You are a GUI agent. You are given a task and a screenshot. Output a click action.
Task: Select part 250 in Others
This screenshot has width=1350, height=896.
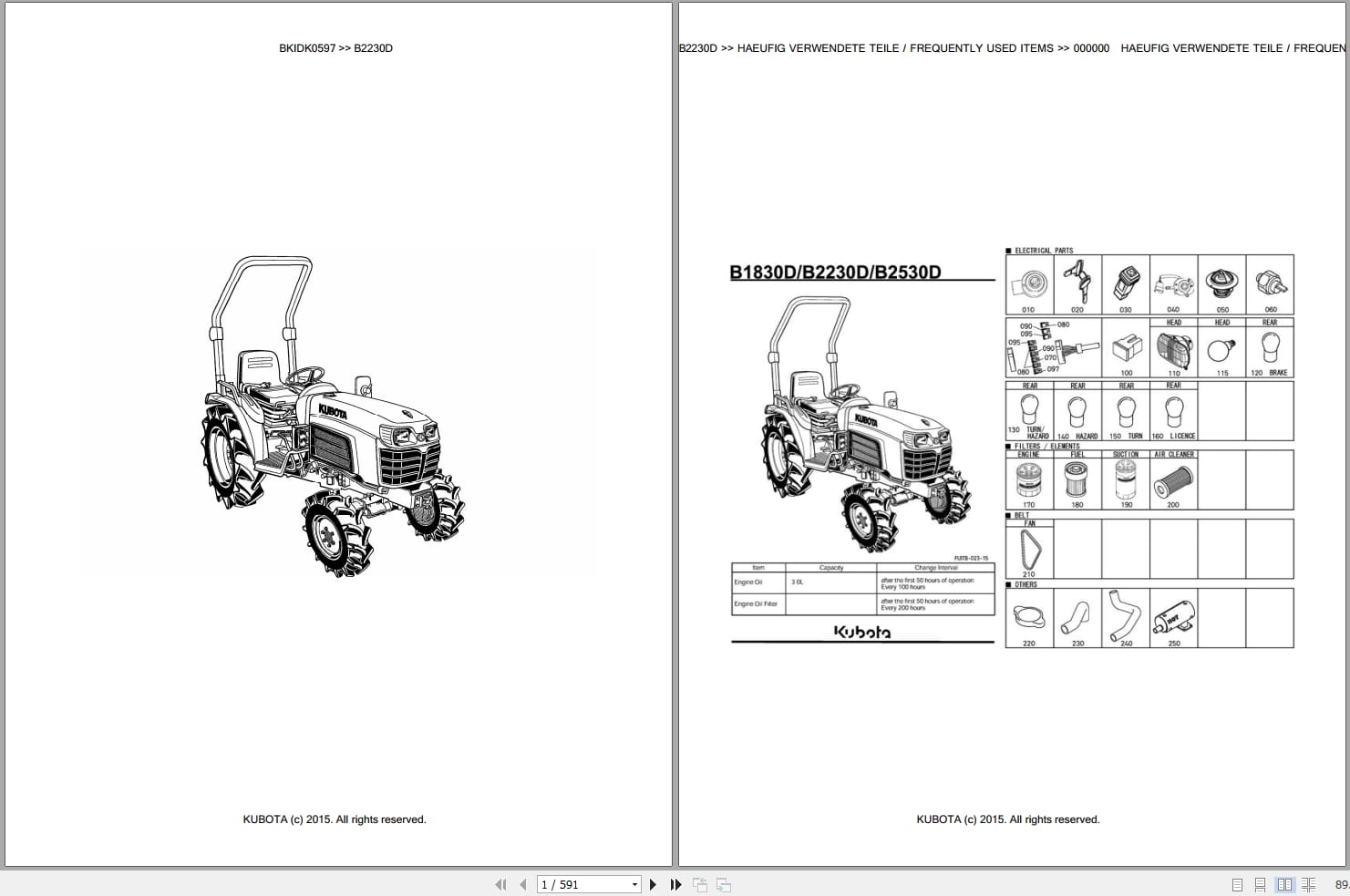1174,619
